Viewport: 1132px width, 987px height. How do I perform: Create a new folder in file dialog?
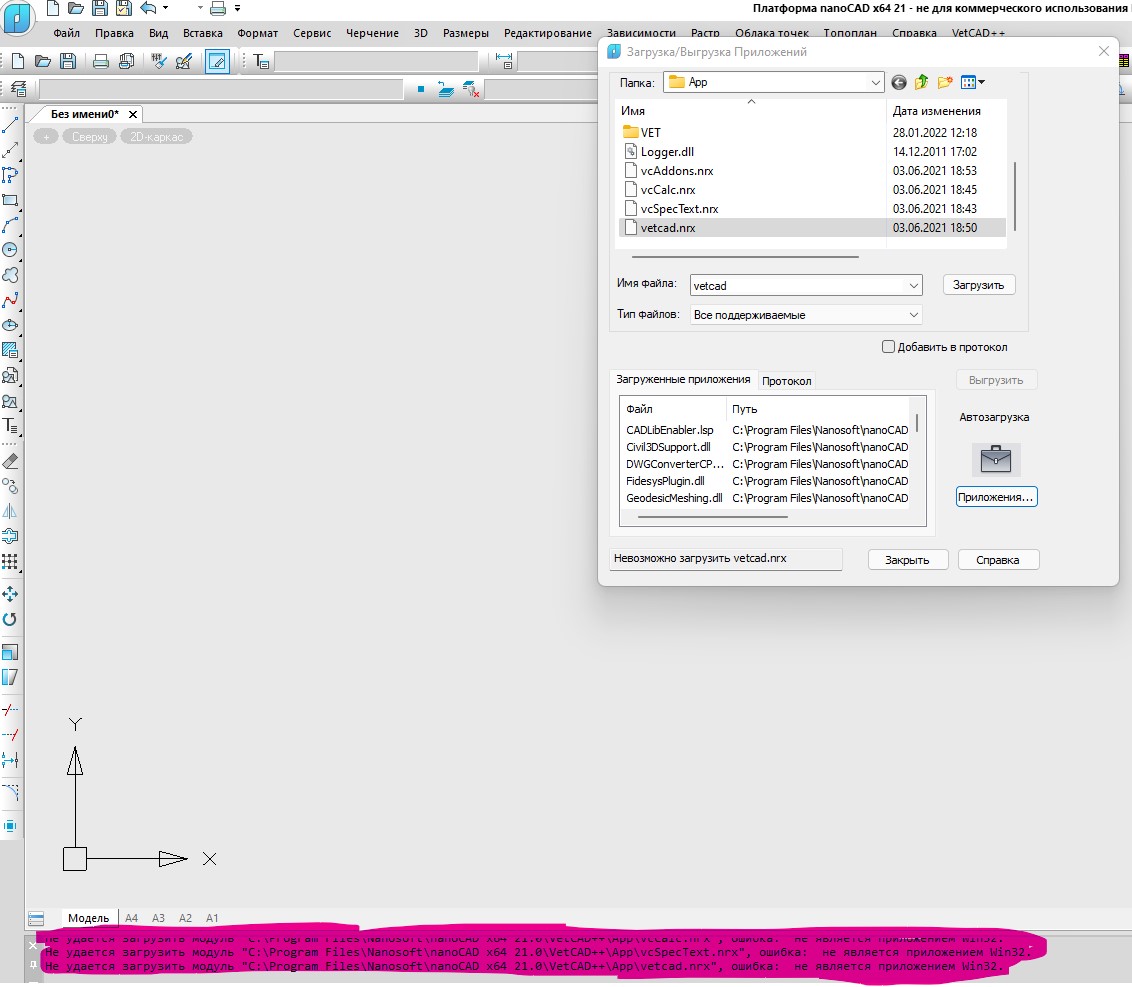coord(944,82)
